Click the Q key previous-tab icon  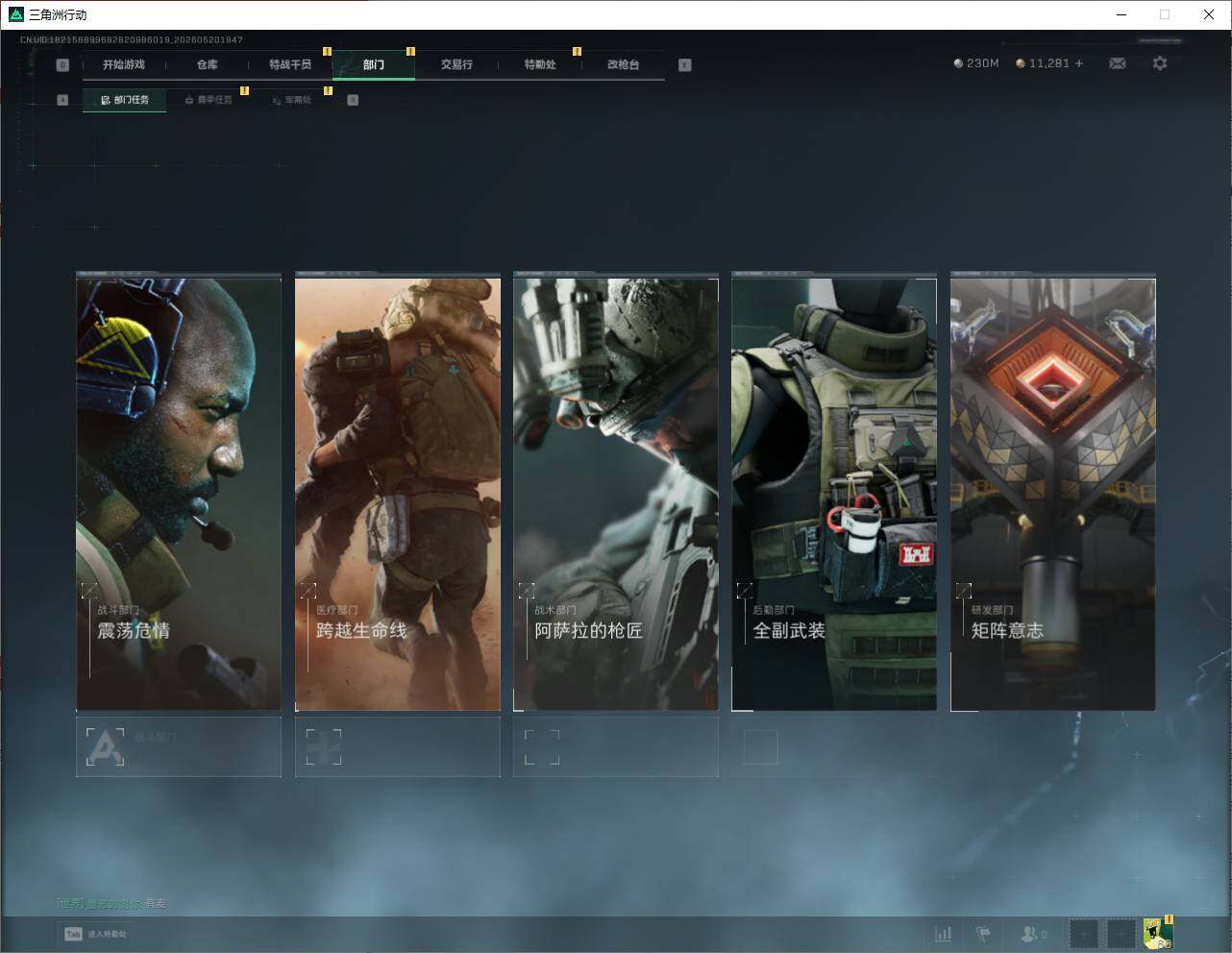[62, 65]
